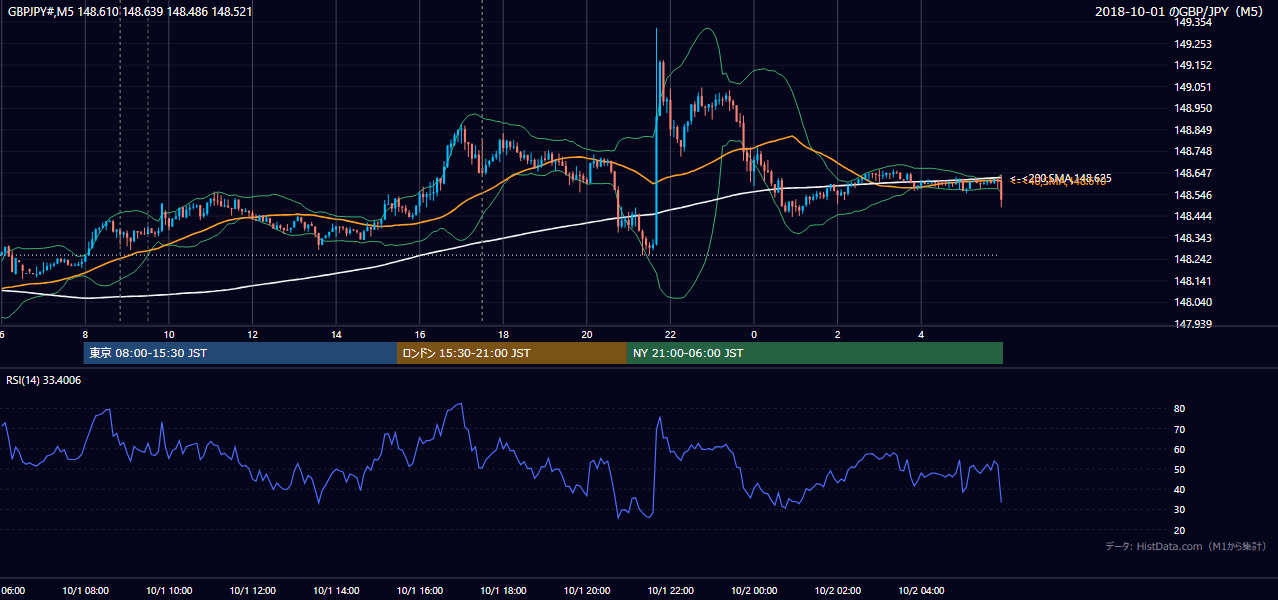Screen dimensions: 1278x600
Task: Click price axis label 149.152
Action: pos(1193,66)
